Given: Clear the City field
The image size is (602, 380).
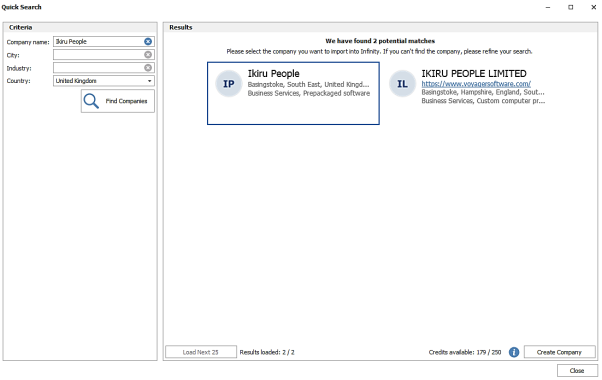Looking at the screenshot, I should tap(148, 55).
